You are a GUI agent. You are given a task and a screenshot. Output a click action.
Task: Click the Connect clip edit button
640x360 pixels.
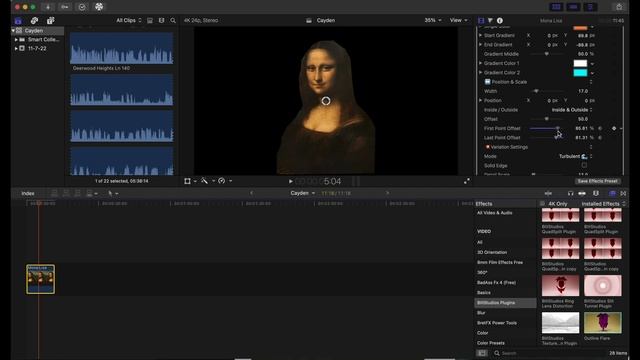[54, 193]
